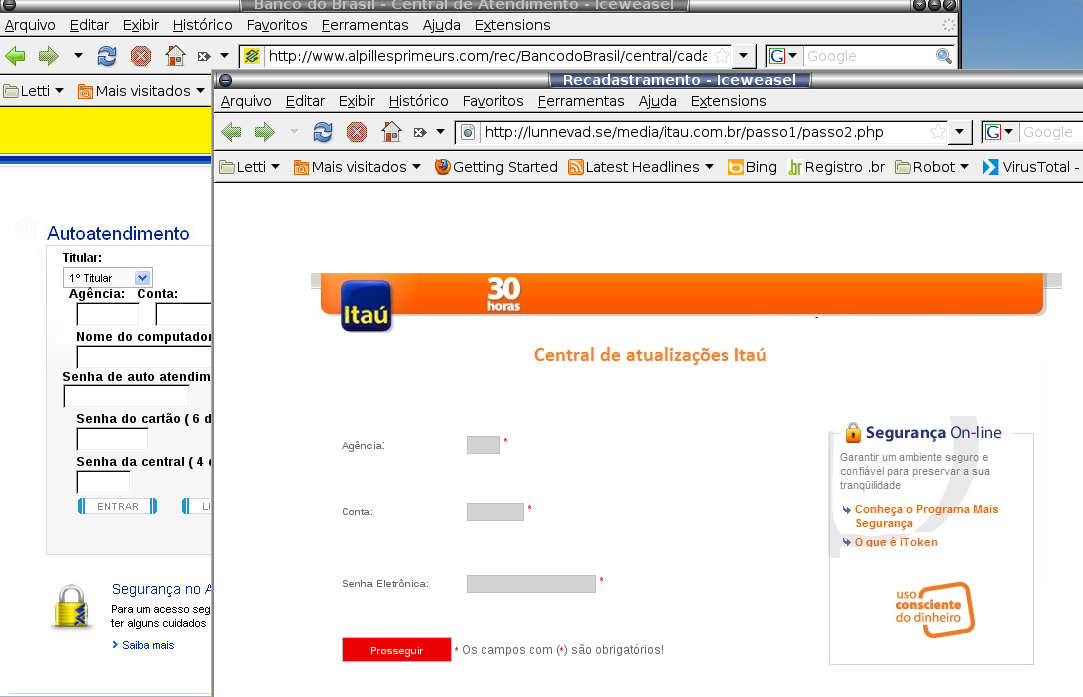Click Itaú logo on the page
Screen dimensions: 1083x697
pos(366,306)
